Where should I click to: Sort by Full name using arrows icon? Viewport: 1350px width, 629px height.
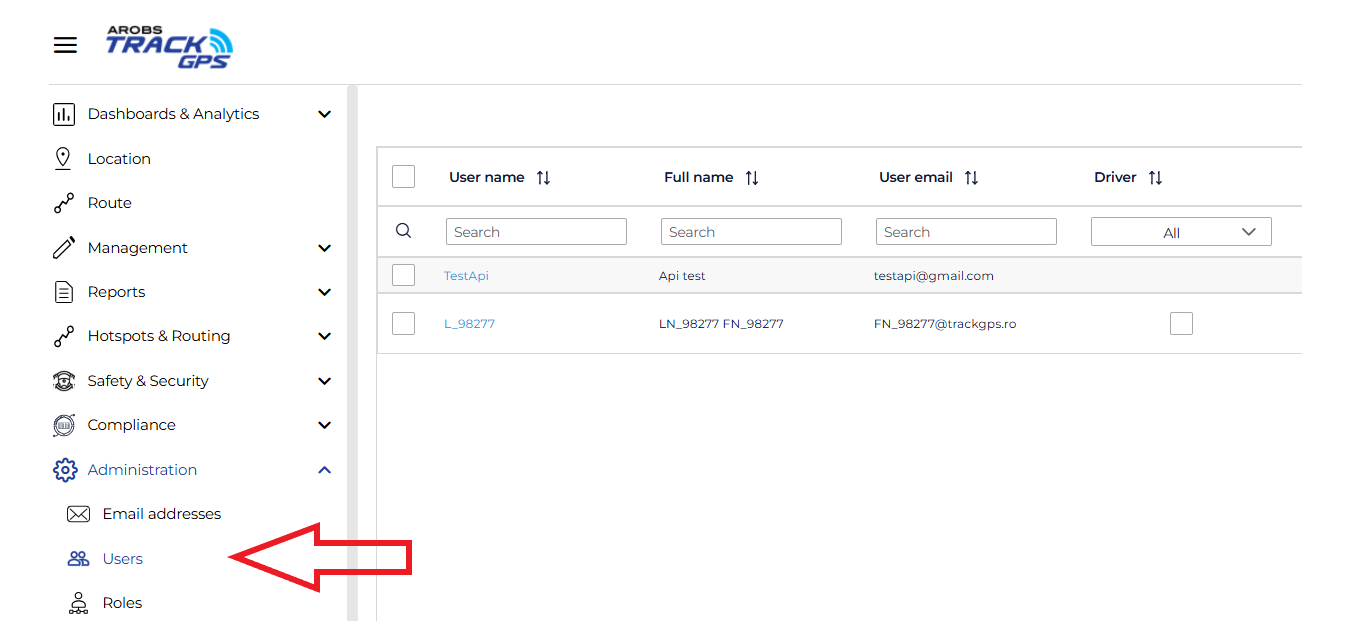click(752, 178)
